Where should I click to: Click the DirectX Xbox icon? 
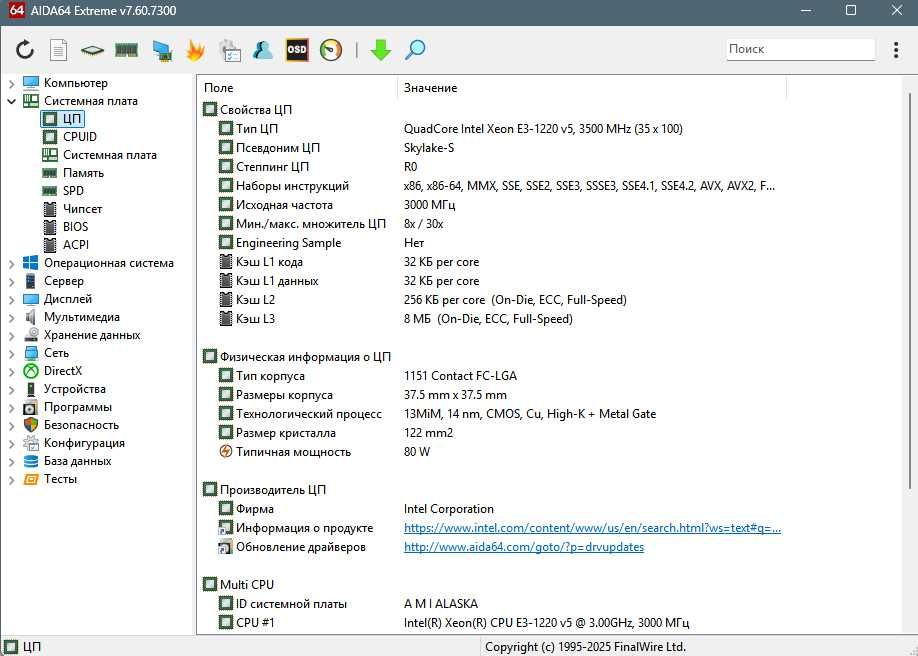31,371
